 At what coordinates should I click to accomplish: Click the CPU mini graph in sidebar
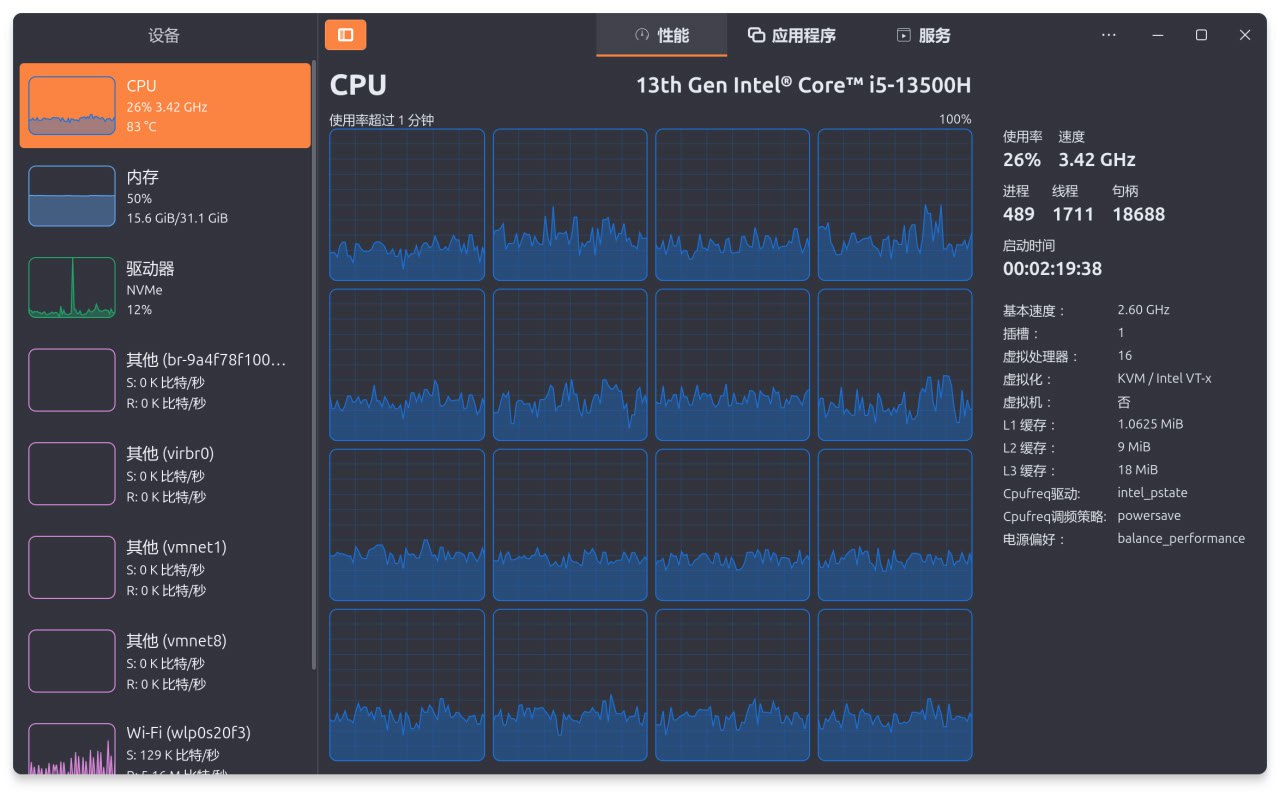(72, 105)
